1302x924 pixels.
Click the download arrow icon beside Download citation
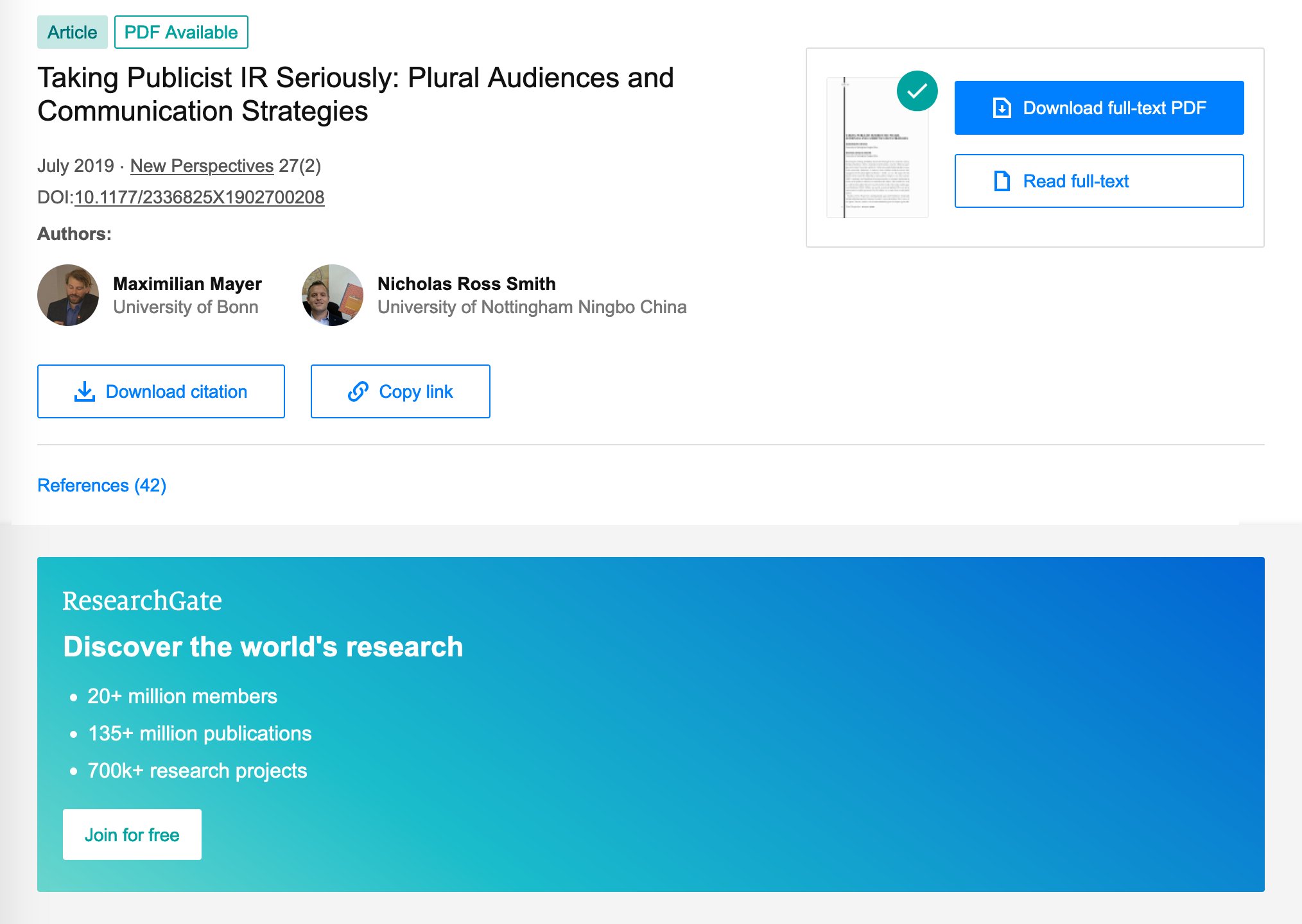pyautogui.click(x=85, y=391)
